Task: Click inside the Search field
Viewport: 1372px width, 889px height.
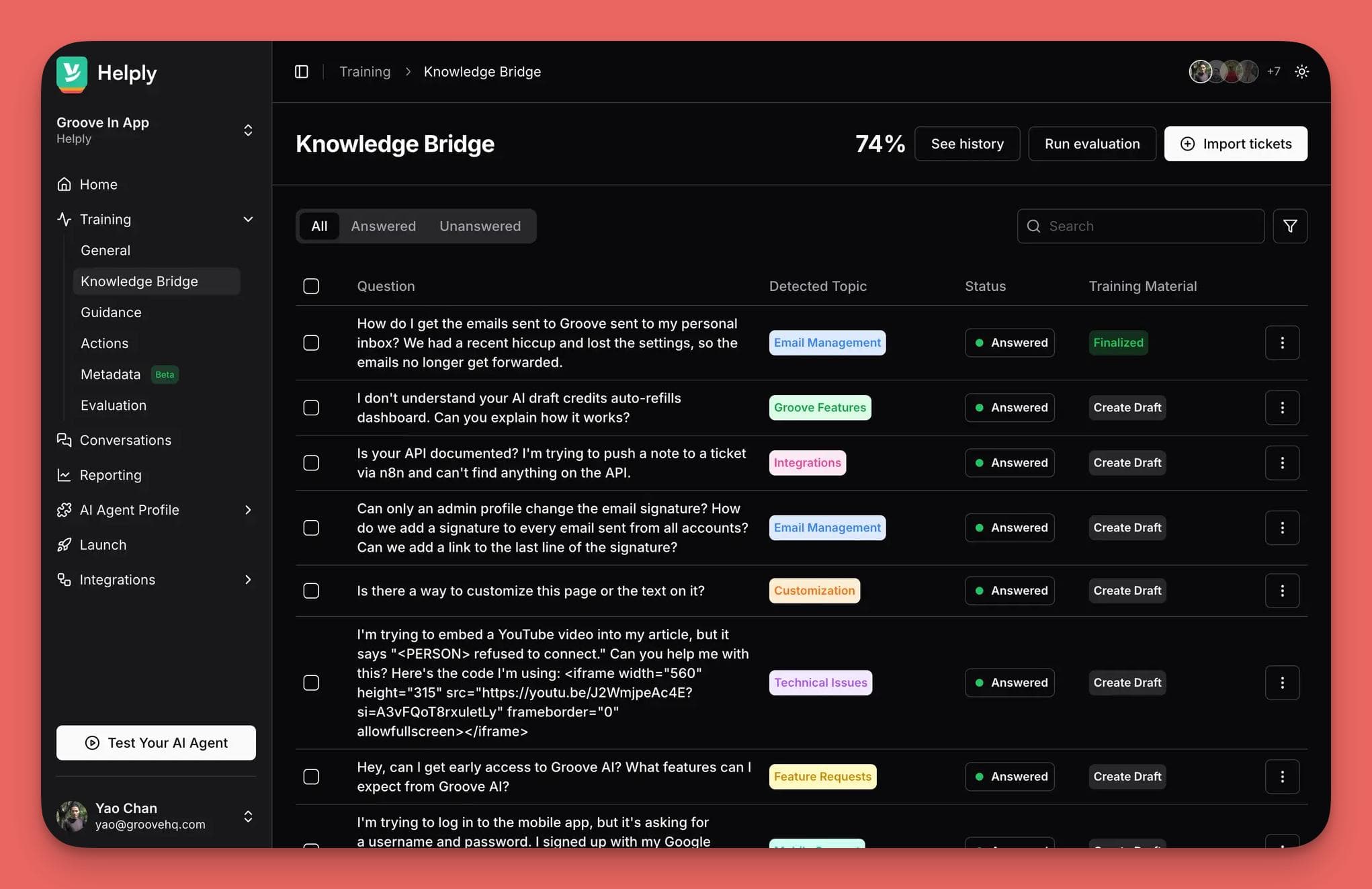Action: 1140,226
